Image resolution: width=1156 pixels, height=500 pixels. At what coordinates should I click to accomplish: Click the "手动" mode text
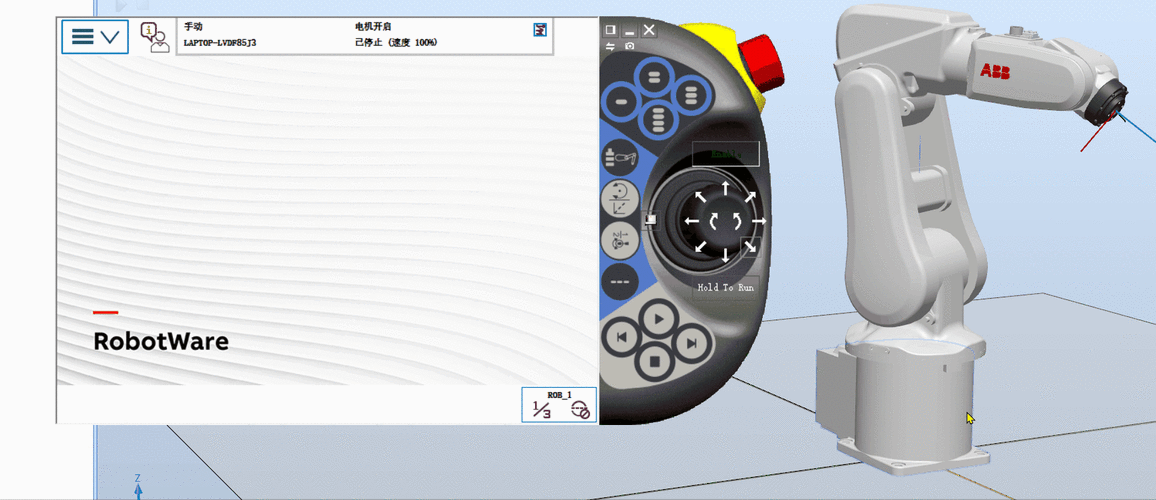(x=193, y=27)
